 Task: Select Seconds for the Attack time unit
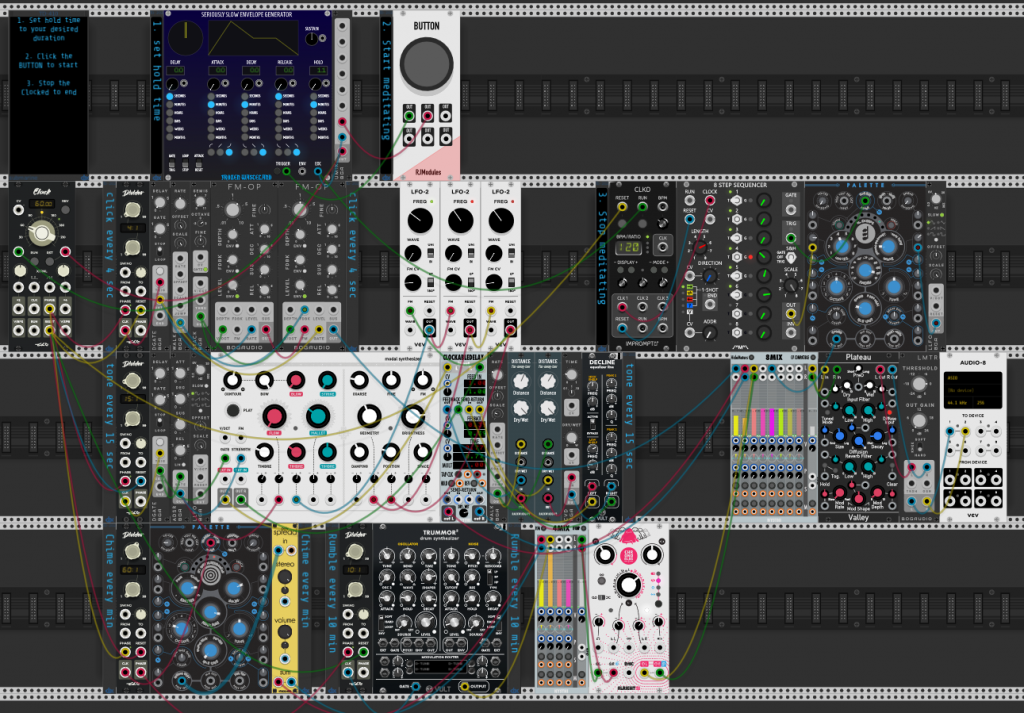[212, 96]
